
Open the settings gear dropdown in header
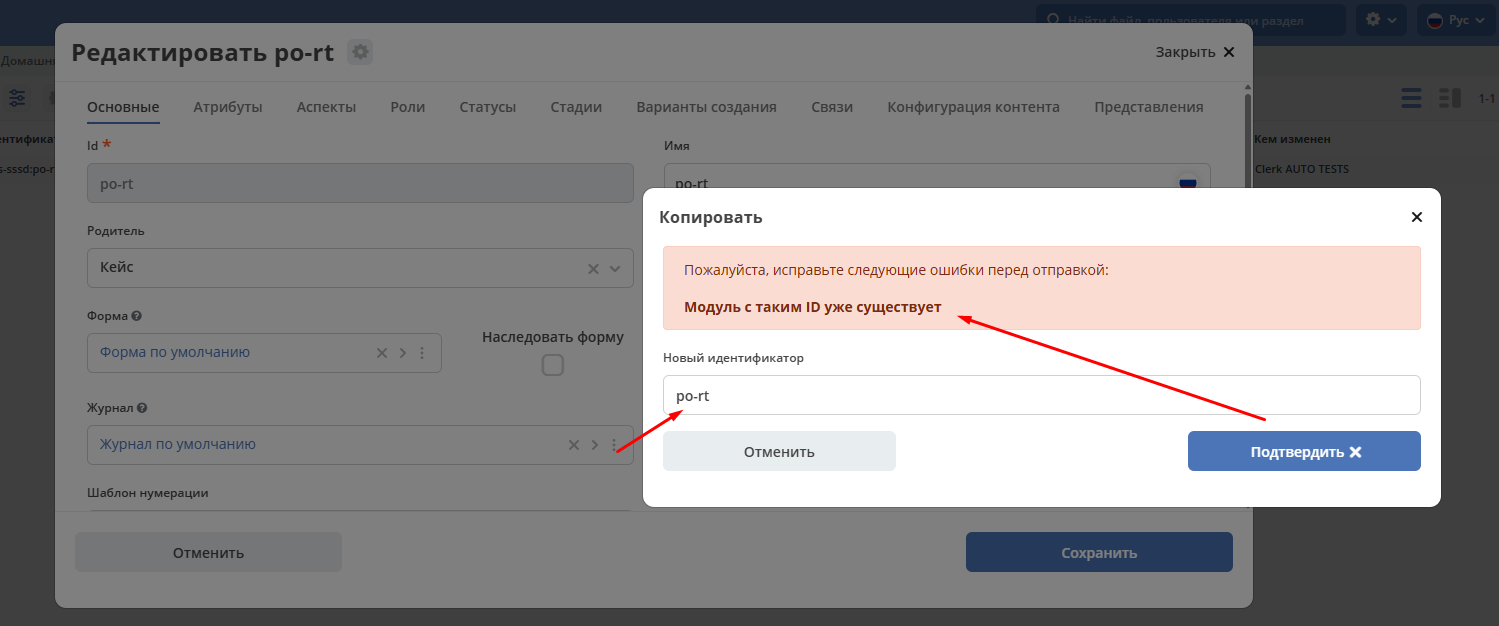pos(1381,20)
